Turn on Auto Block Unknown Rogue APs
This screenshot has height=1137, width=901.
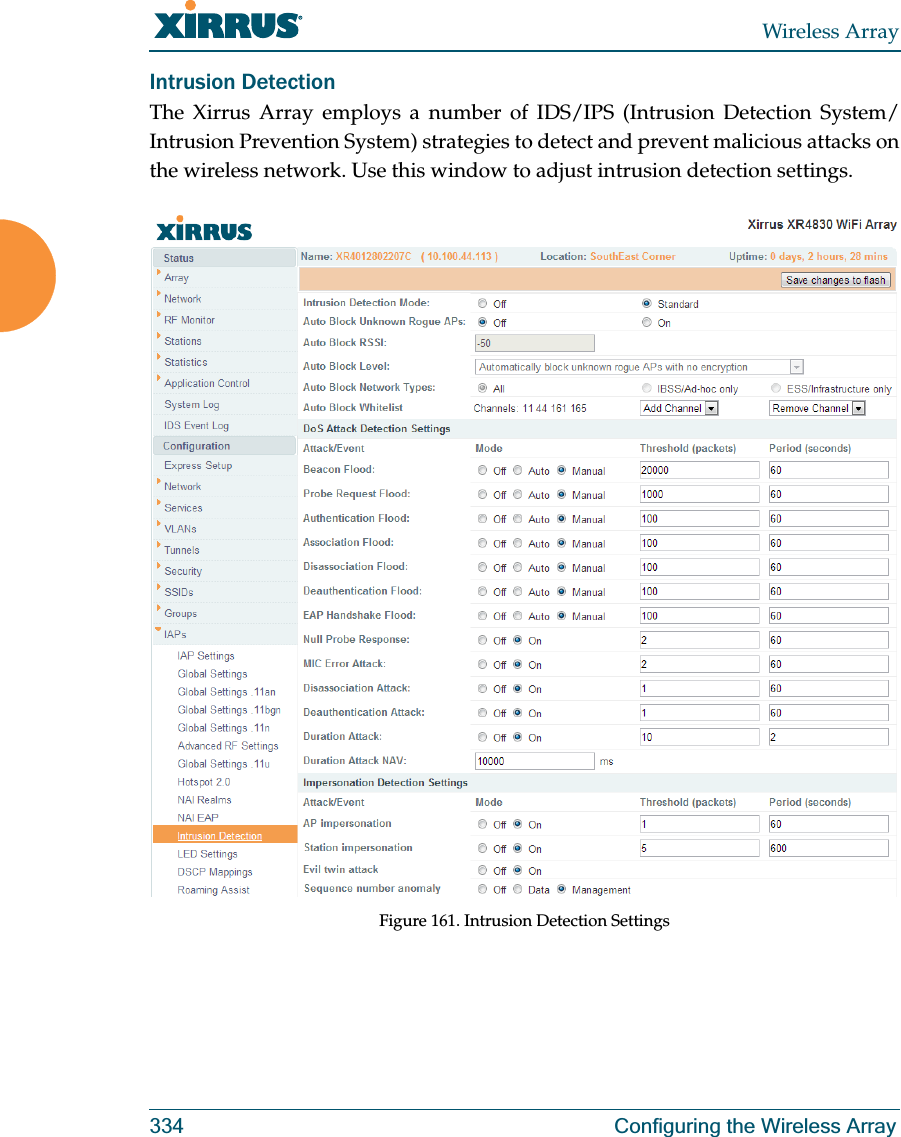pos(647,322)
